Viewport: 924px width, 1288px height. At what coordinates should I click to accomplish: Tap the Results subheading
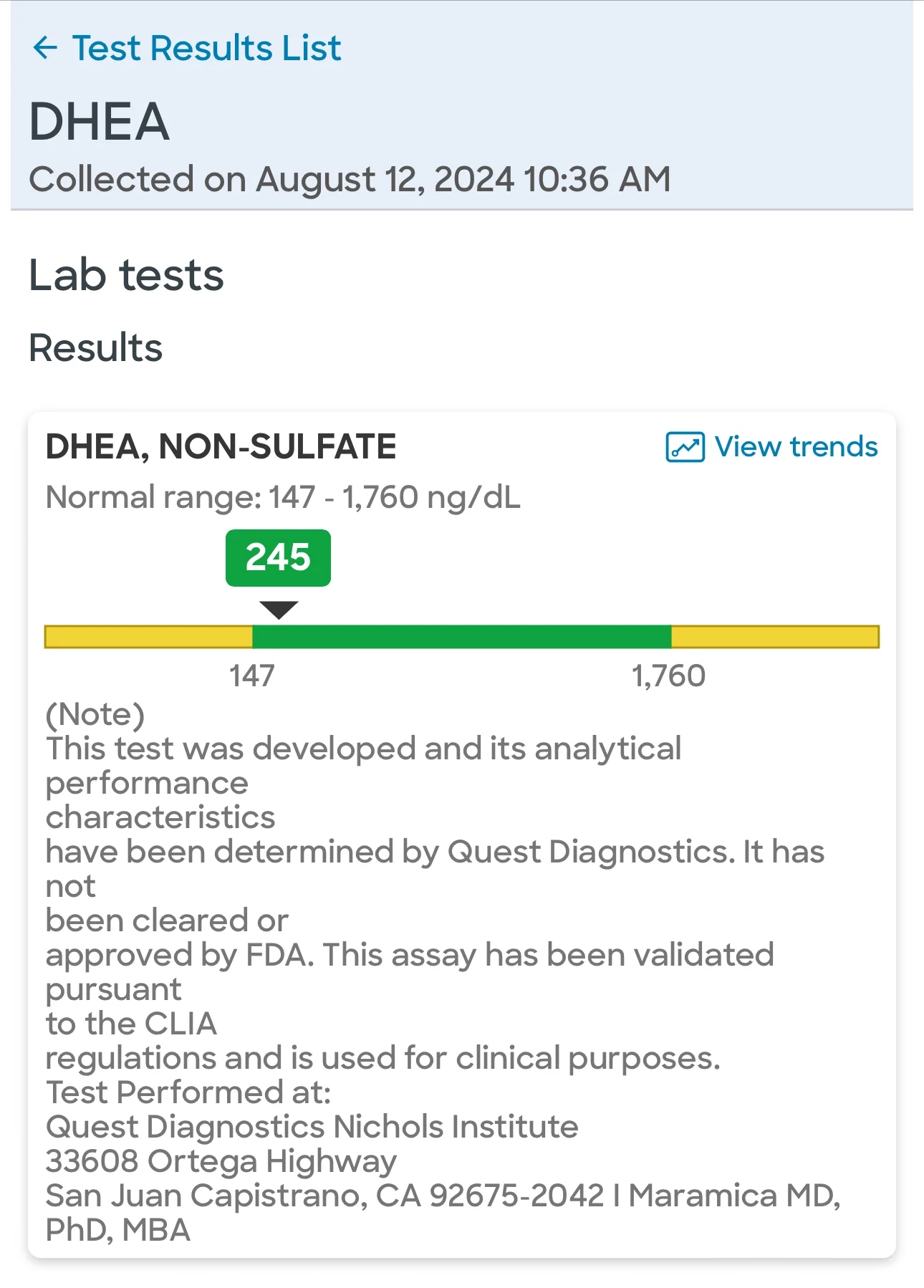95,348
